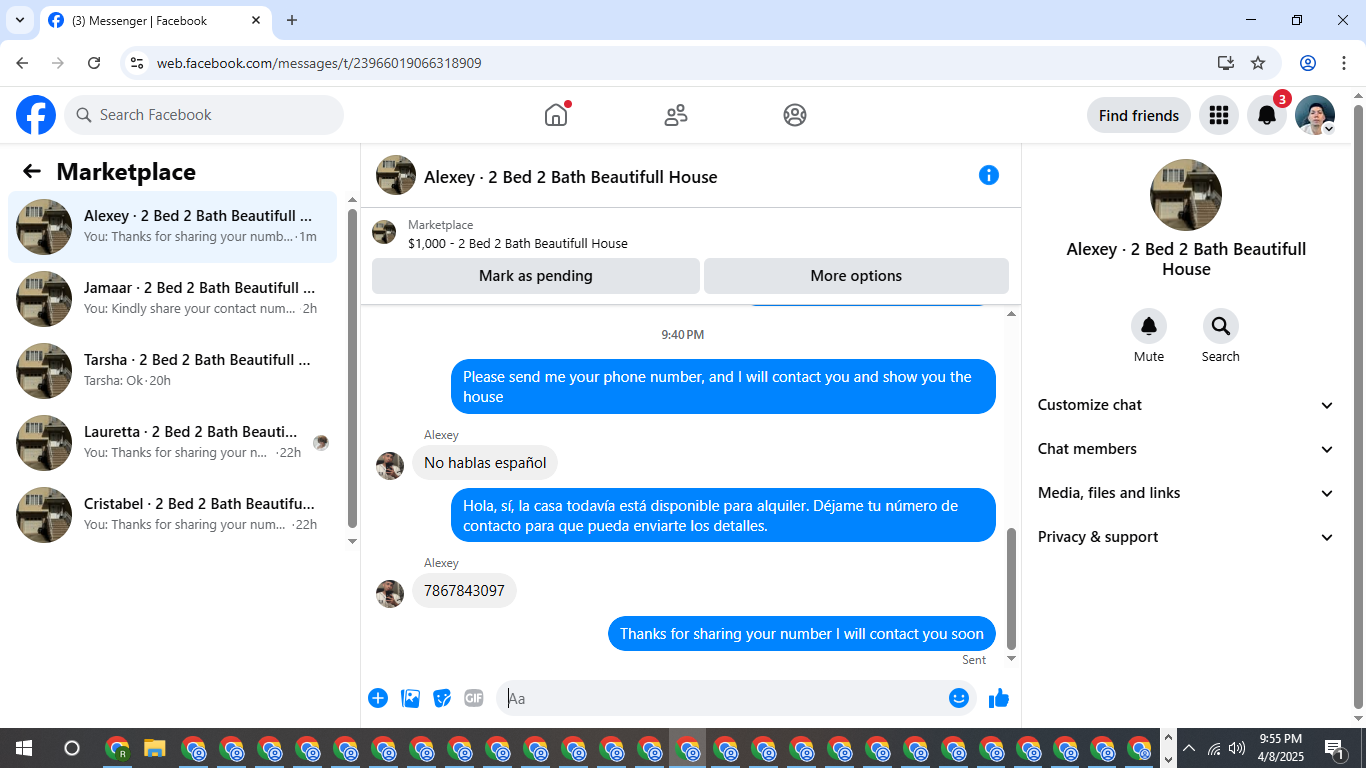Open the Windows notification center icon

[x=1335, y=748]
